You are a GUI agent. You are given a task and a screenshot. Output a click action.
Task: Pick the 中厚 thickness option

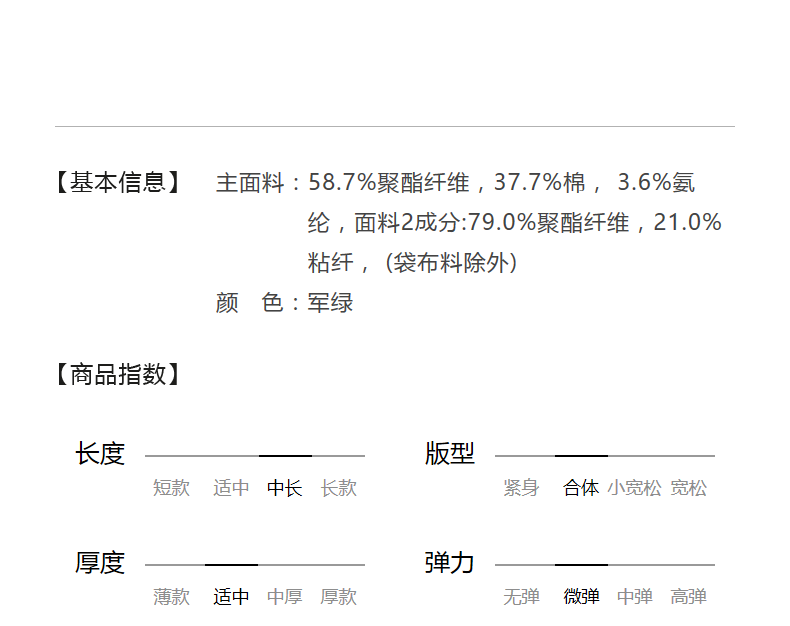[285, 597]
